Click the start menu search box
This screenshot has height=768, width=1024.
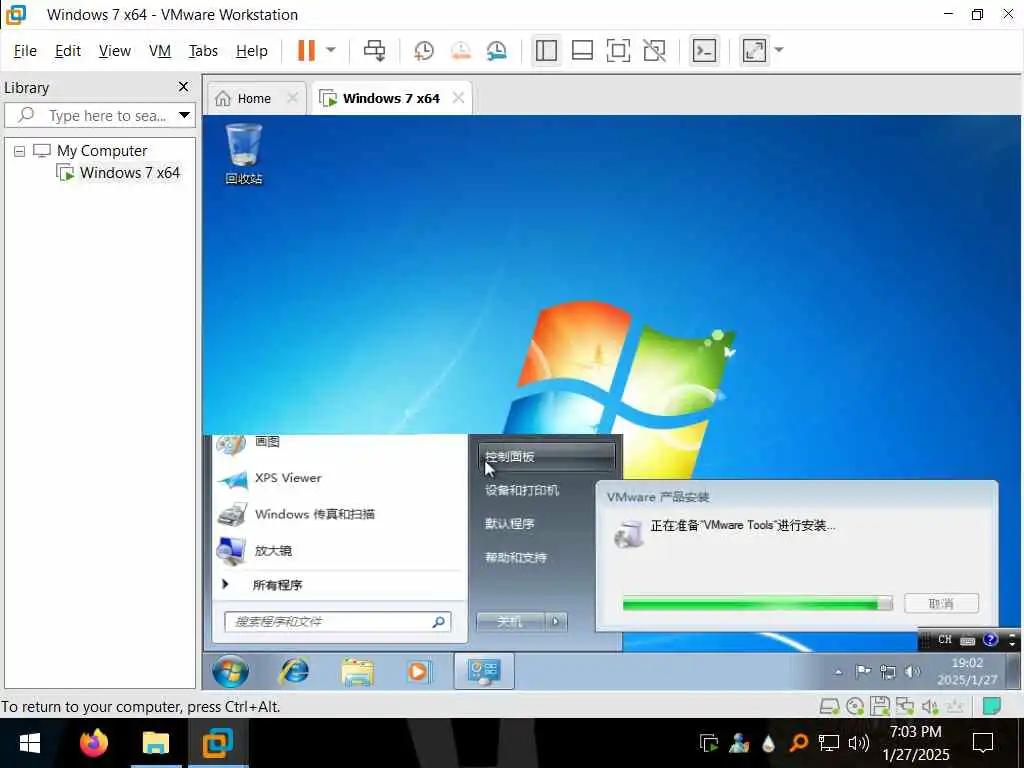(x=337, y=622)
